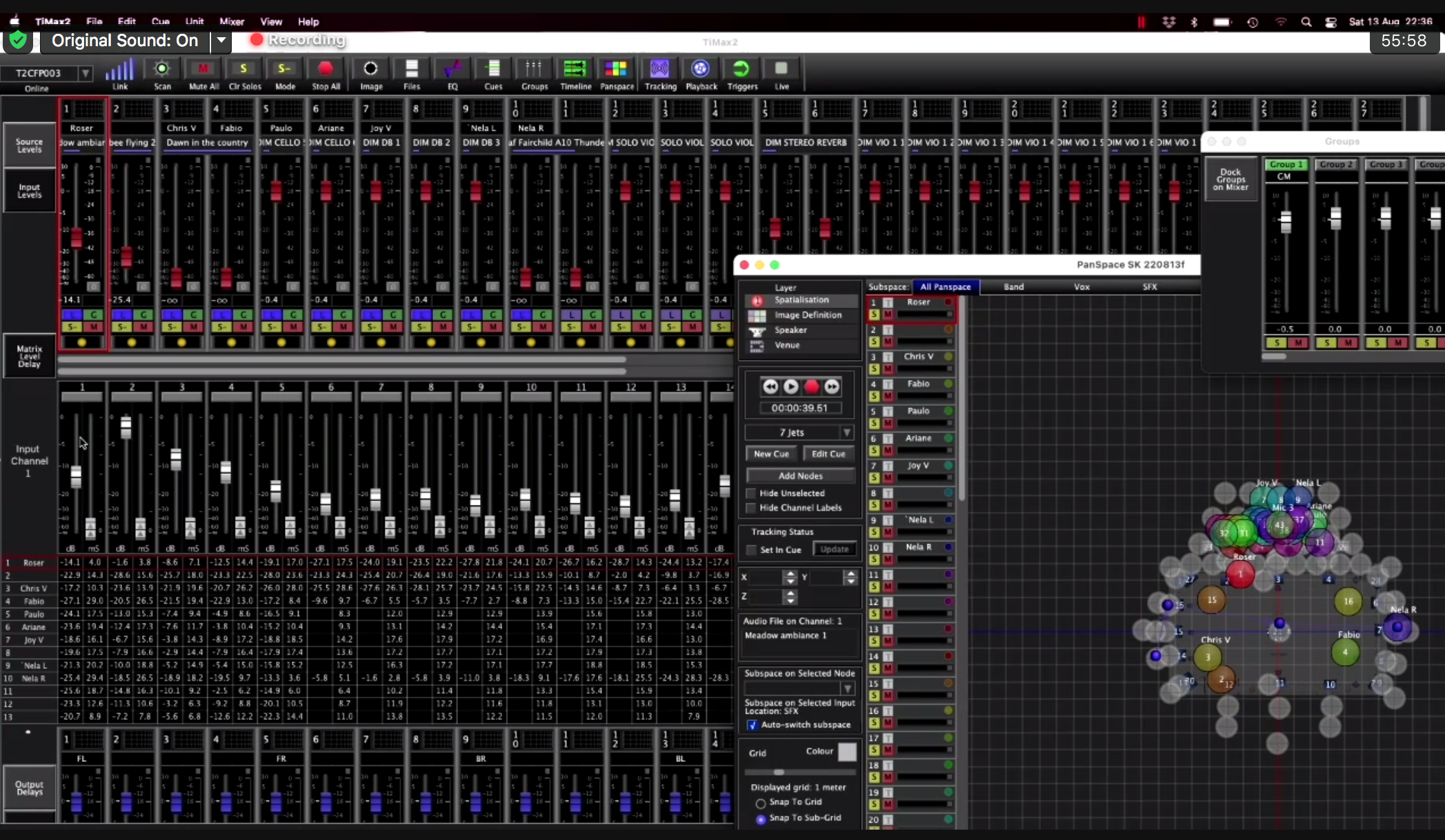Enable Hide Unselected checkbox
Screen dimensions: 1445x840
[751, 493]
